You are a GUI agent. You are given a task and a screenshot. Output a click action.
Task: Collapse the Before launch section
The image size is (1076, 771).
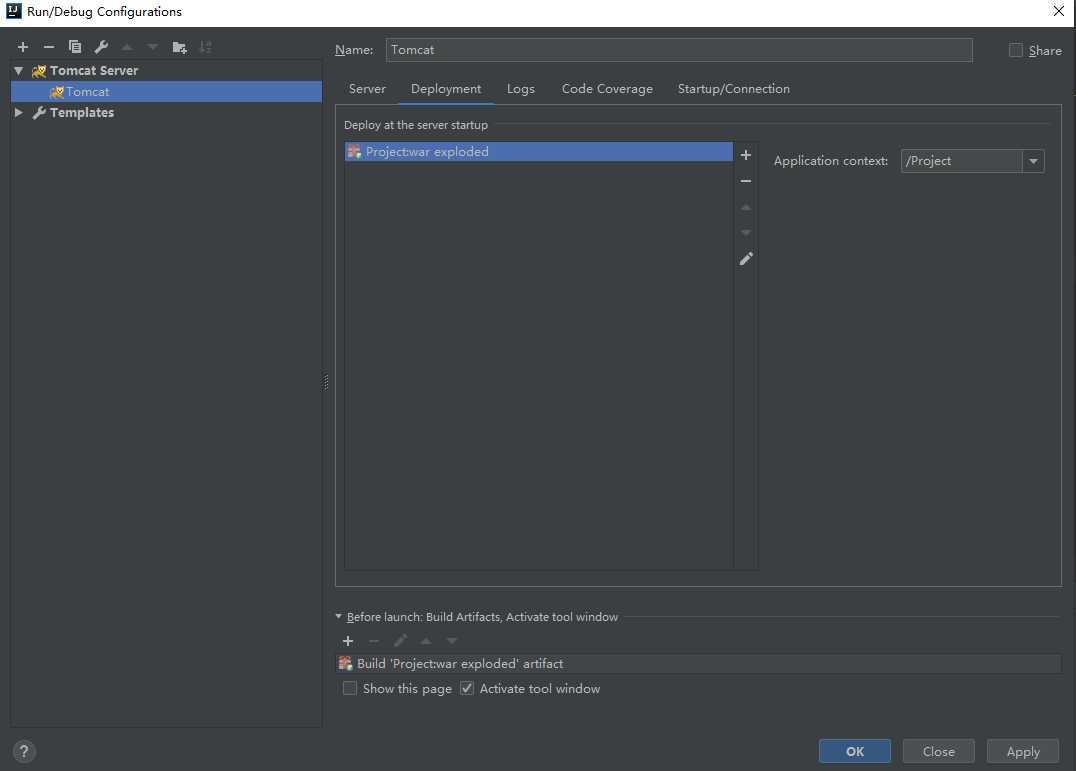(338, 617)
